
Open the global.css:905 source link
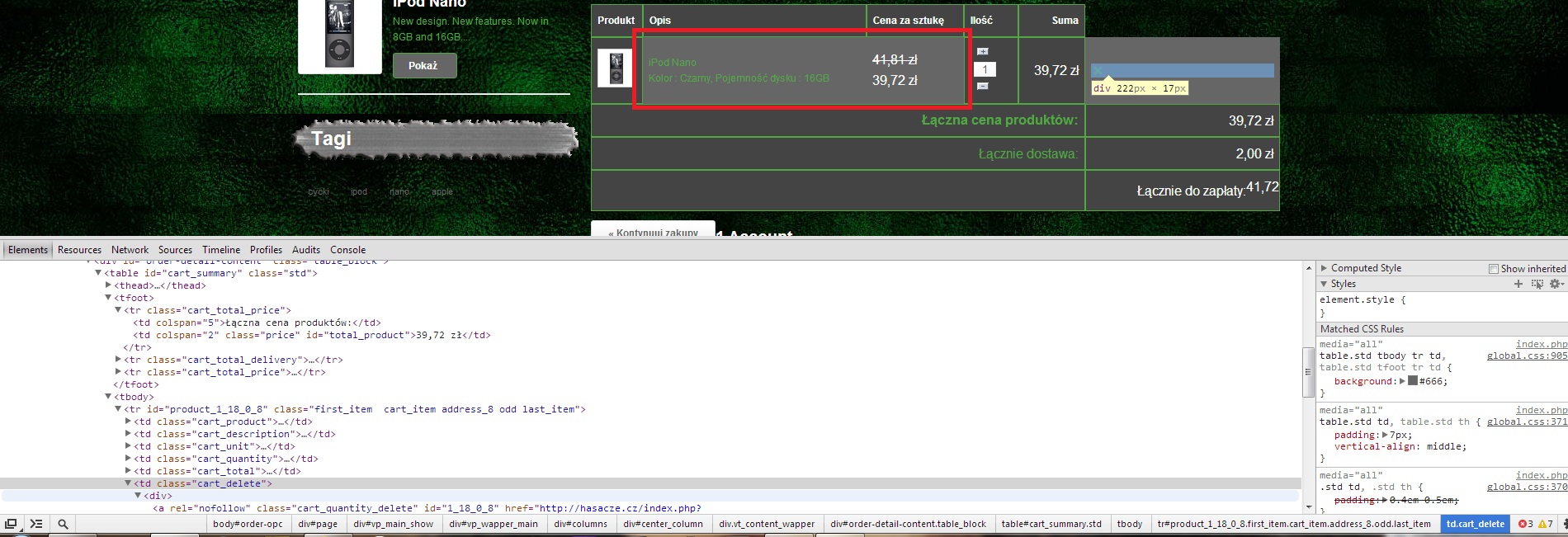coord(1527,356)
